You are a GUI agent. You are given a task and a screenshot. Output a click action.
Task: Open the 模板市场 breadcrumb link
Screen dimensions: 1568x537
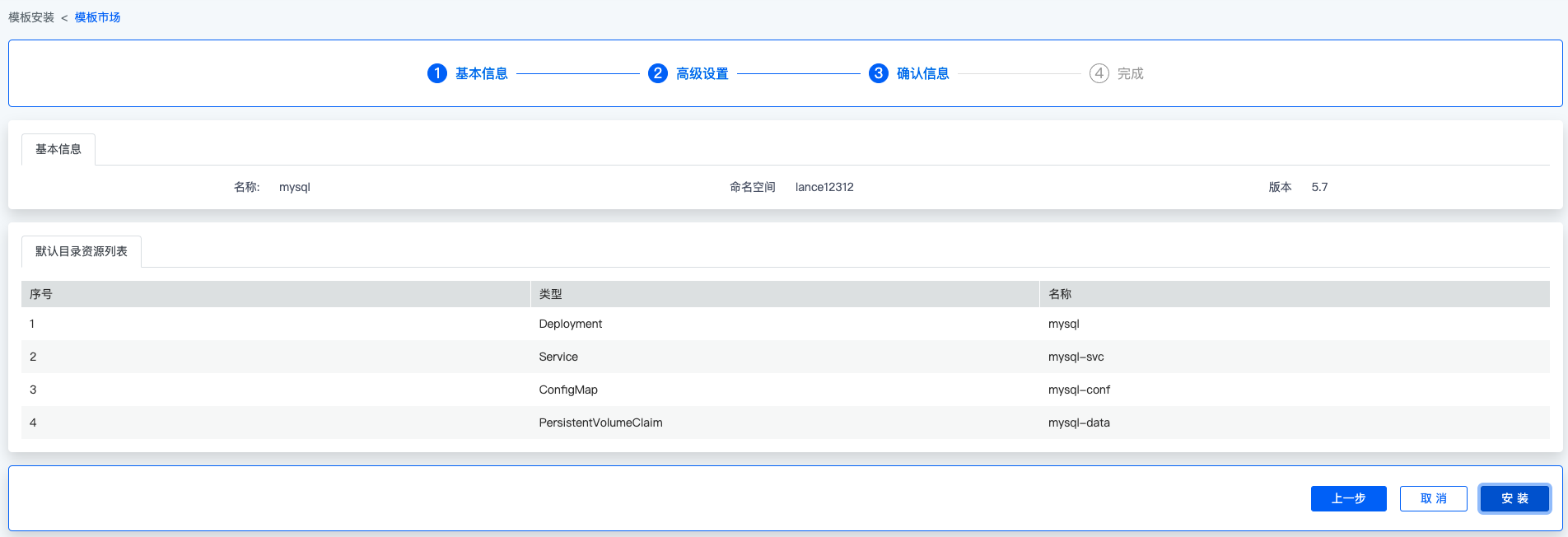coord(97,17)
